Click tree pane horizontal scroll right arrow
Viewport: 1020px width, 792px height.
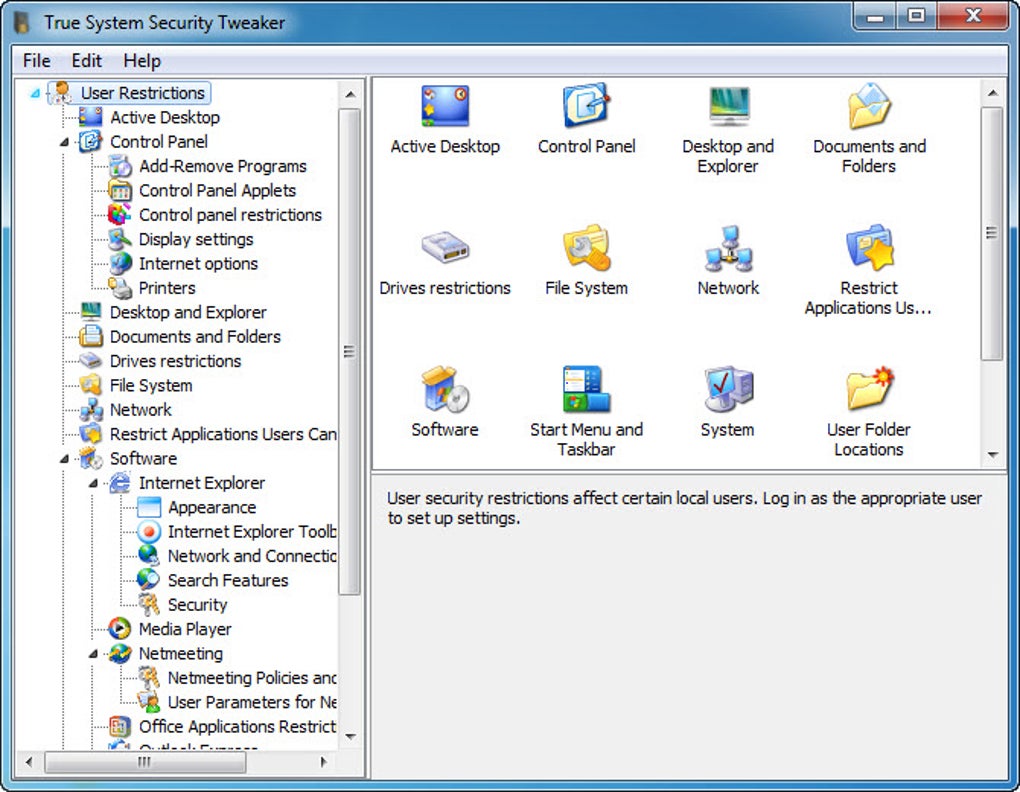click(x=323, y=761)
